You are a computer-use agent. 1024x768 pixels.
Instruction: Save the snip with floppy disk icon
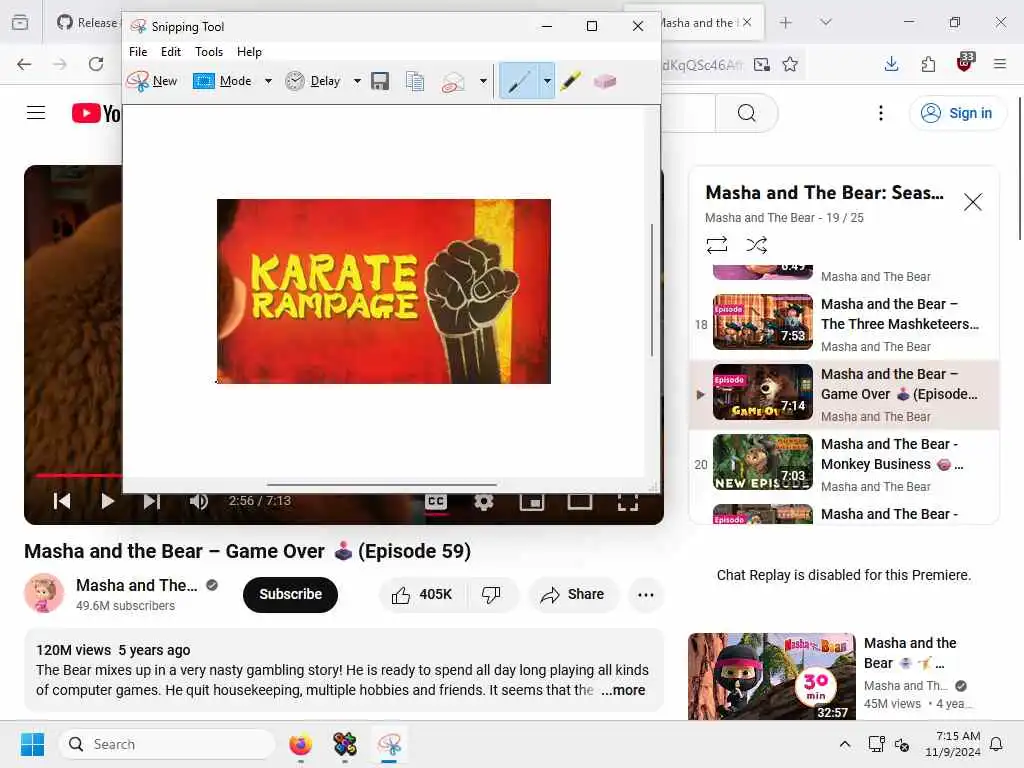[x=380, y=81]
